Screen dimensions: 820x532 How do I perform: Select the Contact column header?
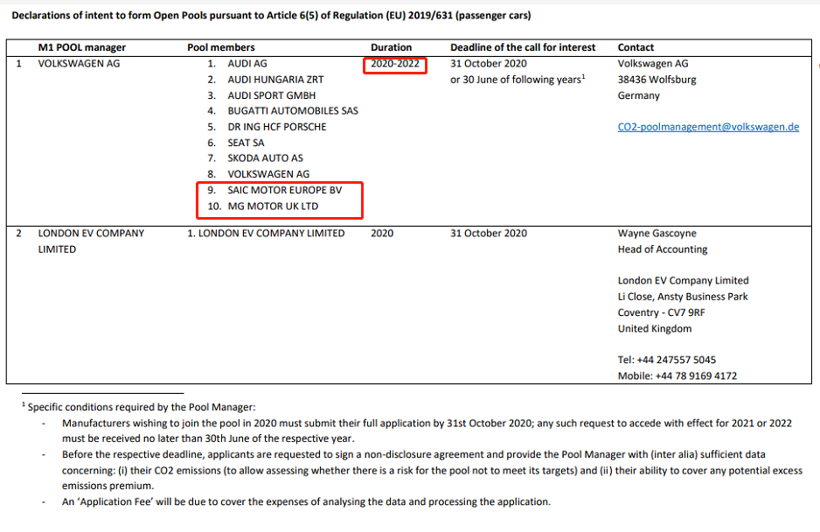click(x=636, y=47)
